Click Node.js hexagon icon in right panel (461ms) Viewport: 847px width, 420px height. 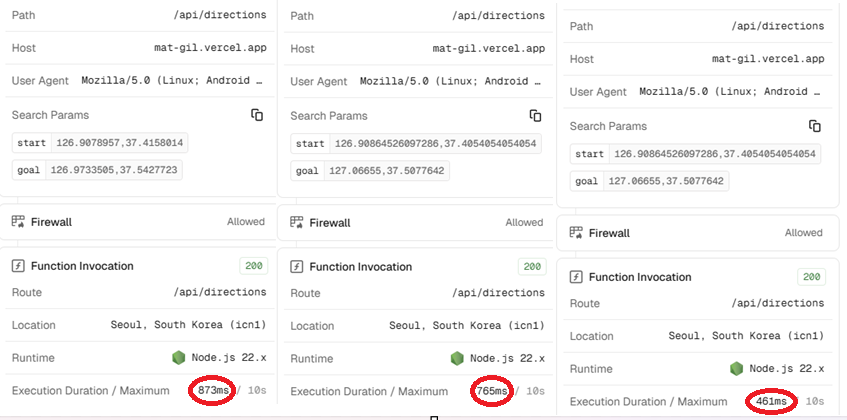pyautogui.click(x=736, y=369)
